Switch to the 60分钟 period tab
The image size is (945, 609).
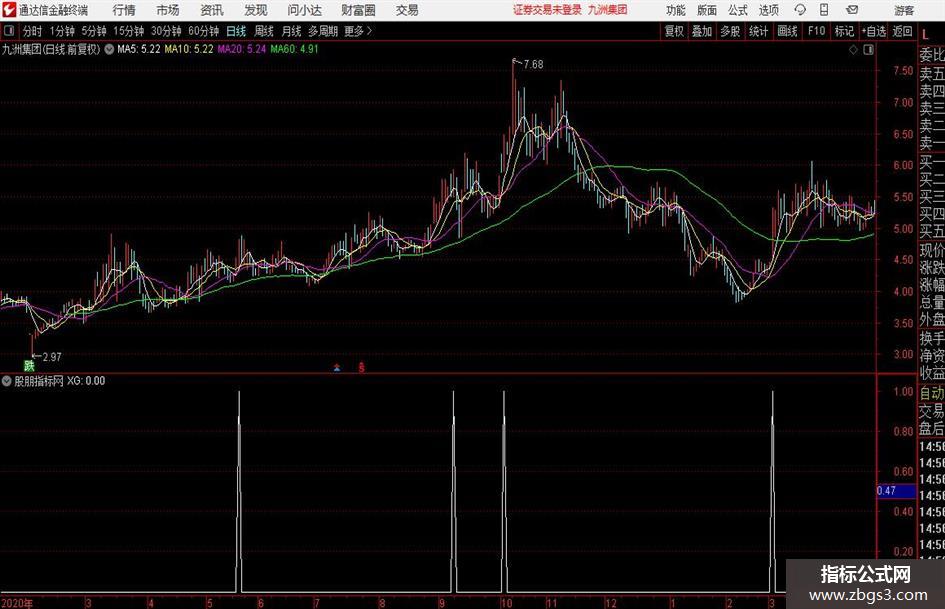tap(204, 31)
